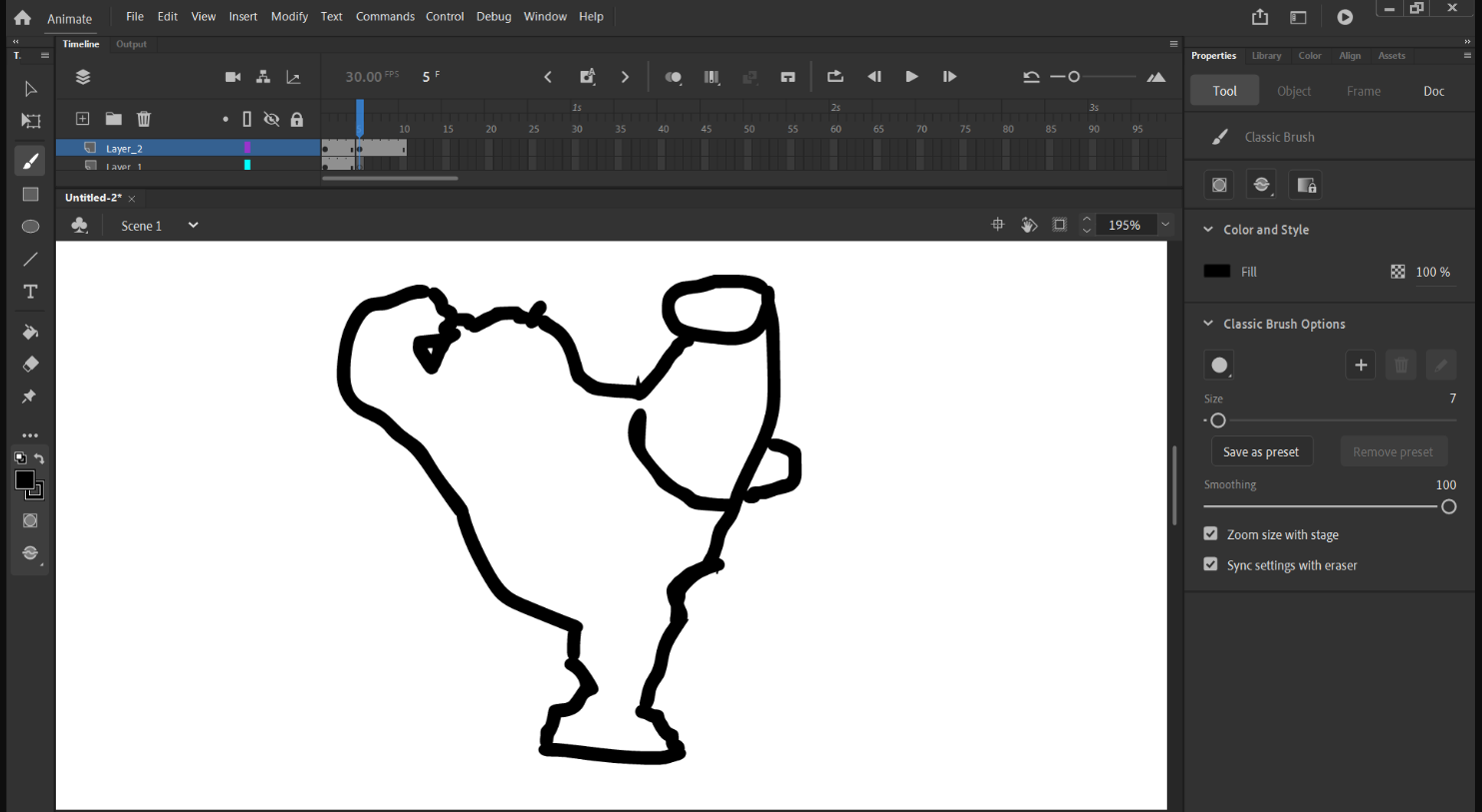
Task: Select the Oval tool
Action: 30,227
